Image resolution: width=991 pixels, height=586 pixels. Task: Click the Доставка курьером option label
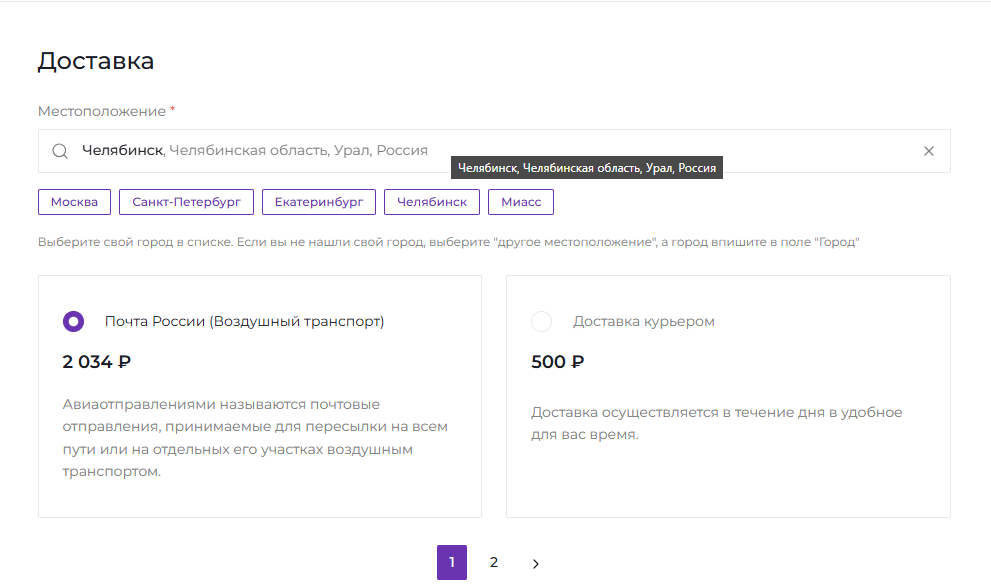pyautogui.click(x=643, y=321)
